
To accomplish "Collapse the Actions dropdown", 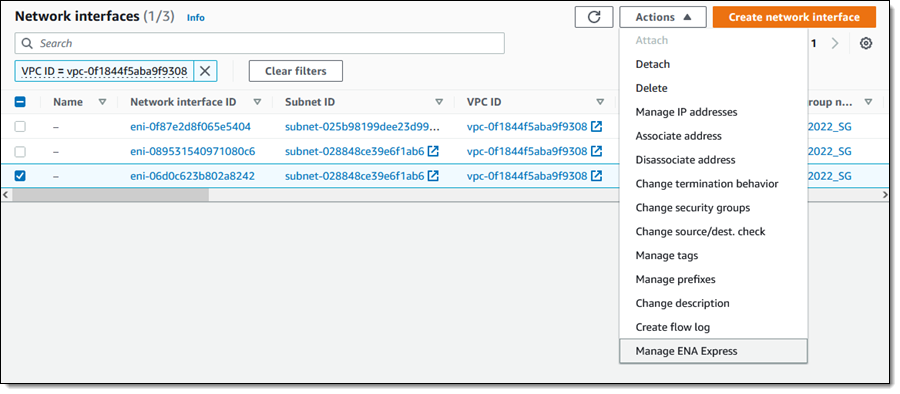I will coord(663,17).
